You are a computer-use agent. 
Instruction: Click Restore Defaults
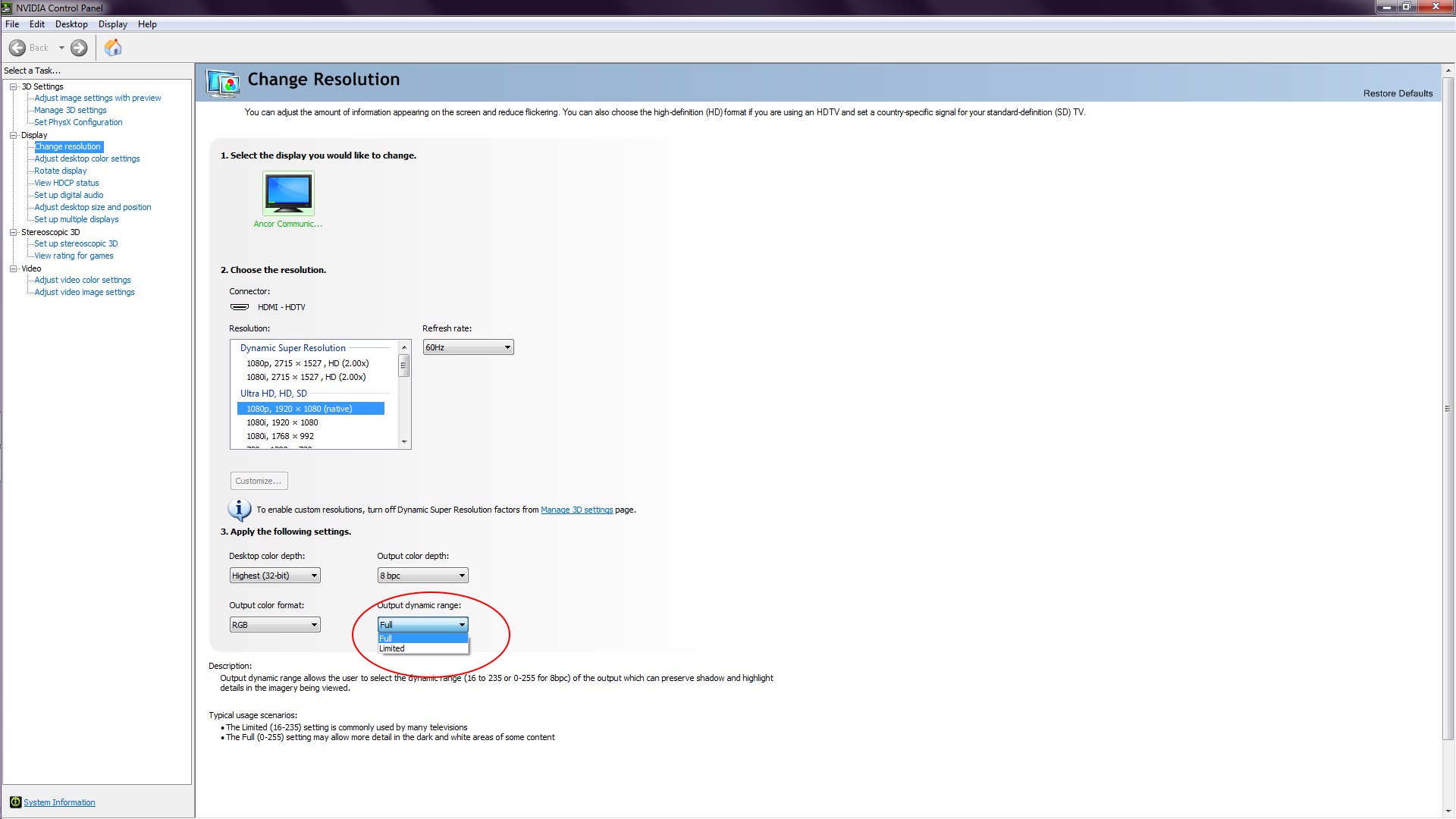[x=1398, y=93]
